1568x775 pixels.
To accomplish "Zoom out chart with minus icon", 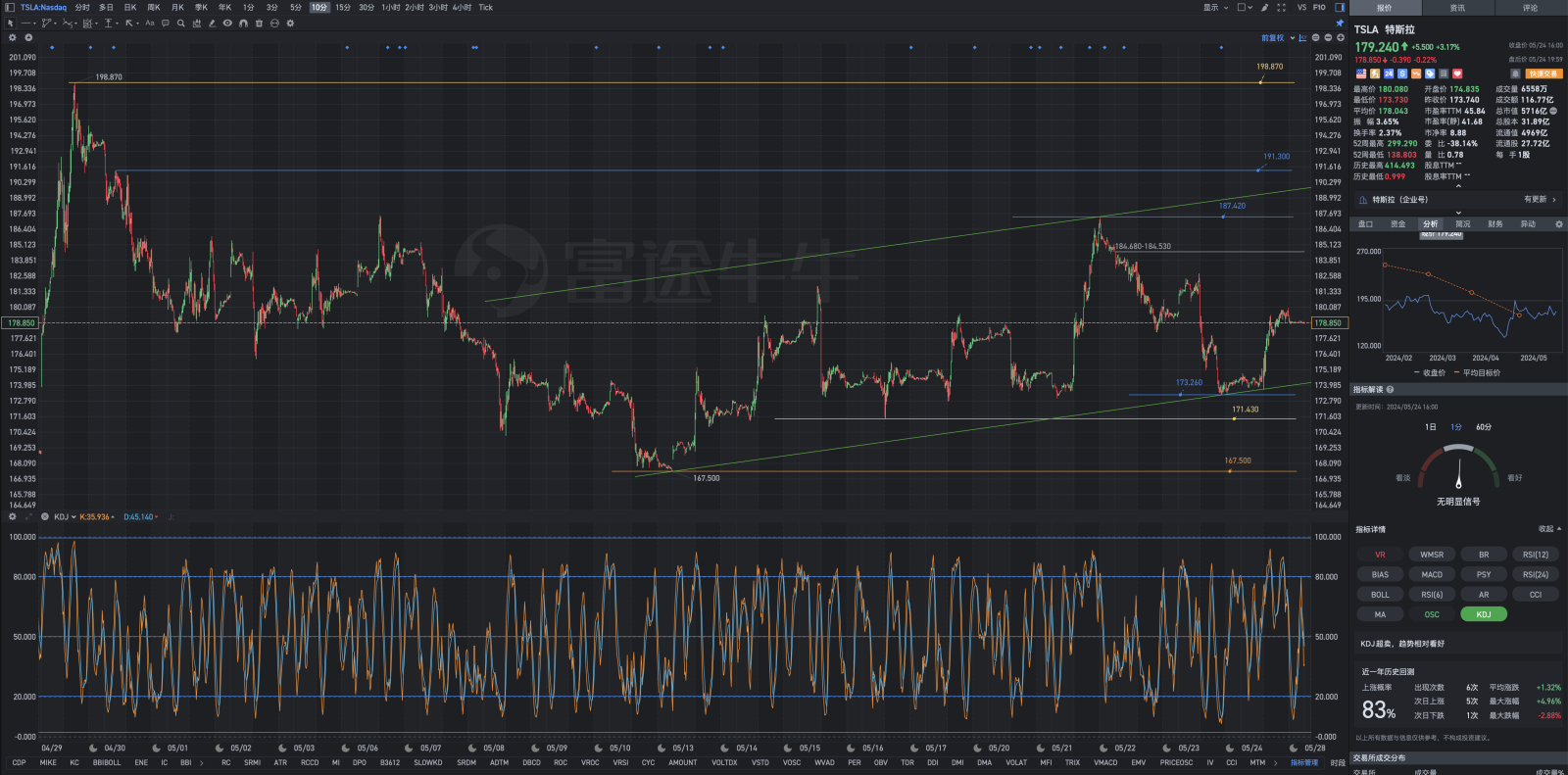I will point(1328,37).
